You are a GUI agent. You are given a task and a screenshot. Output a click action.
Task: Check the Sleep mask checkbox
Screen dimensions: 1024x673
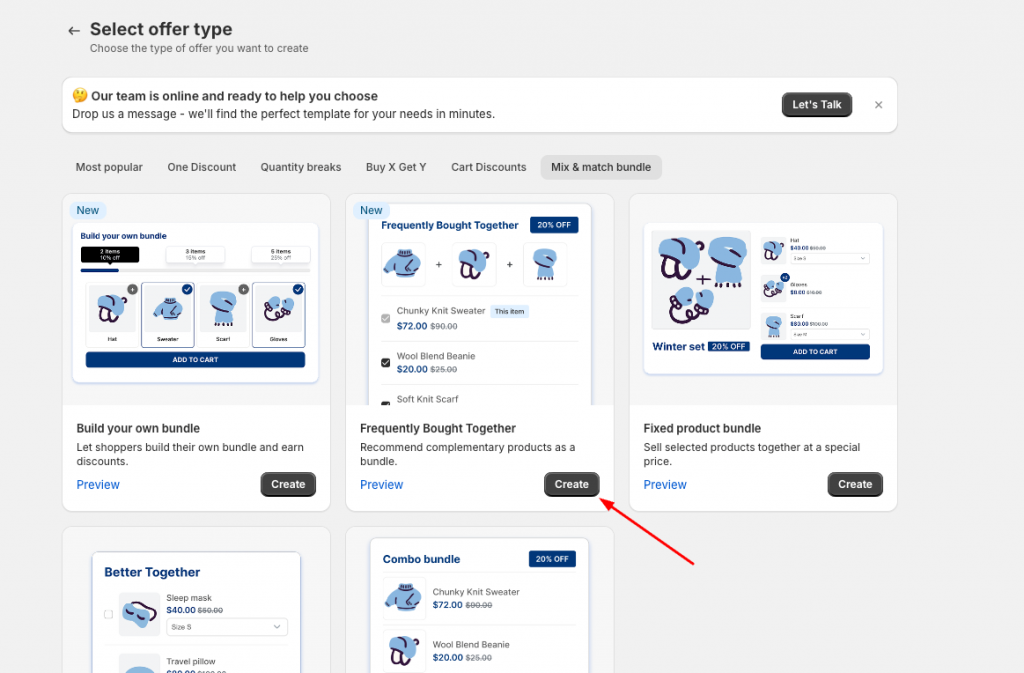pos(108,614)
